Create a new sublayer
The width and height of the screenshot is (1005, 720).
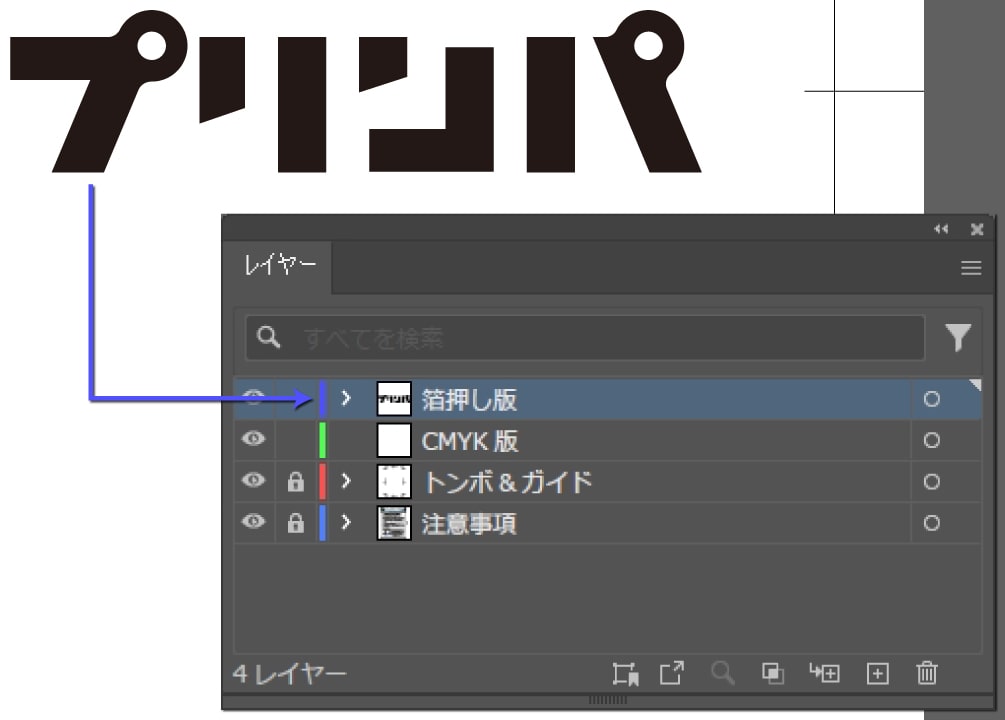(825, 674)
